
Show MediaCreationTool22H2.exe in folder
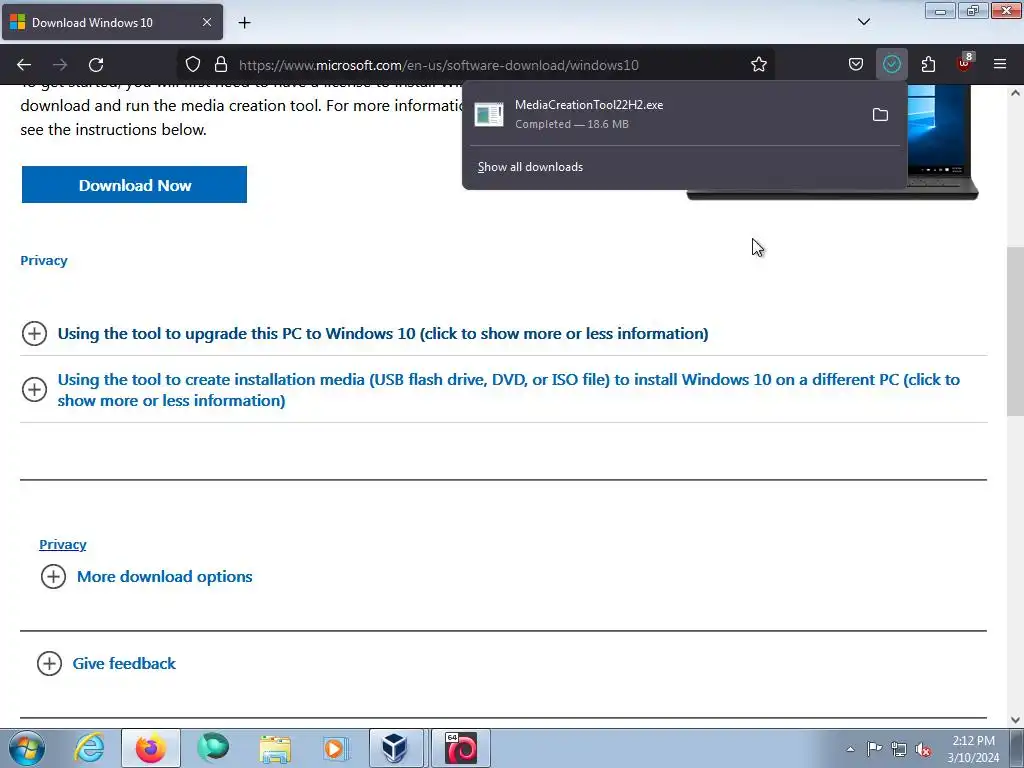pyautogui.click(x=880, y=115)
